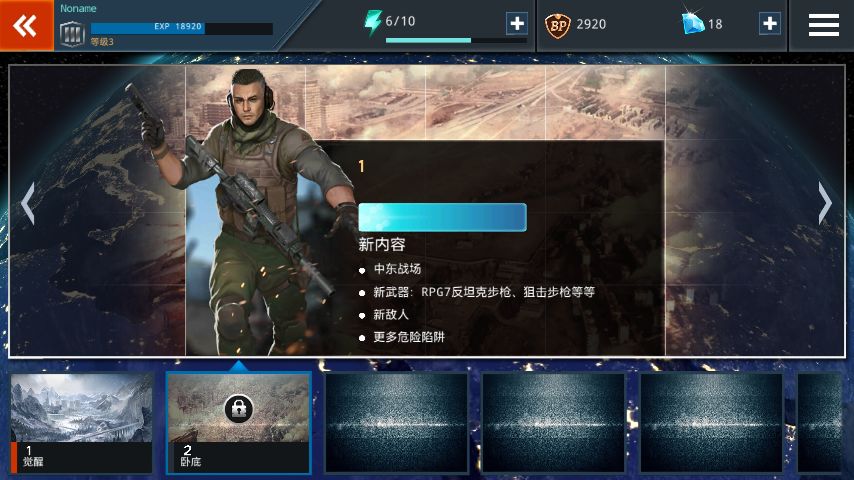Go to next chapter with right arrow
The width and height of the screenshot is (854, 480).
tap(825, 203)
